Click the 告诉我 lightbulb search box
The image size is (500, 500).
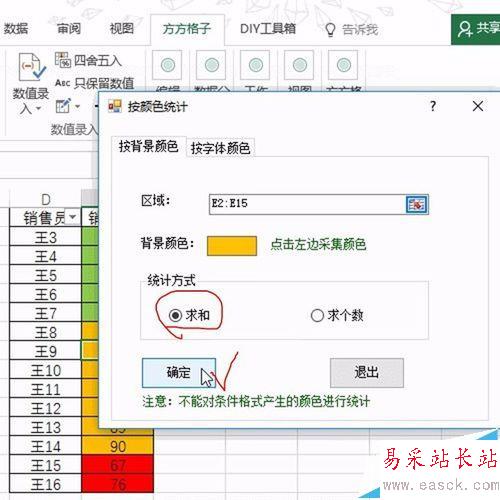[x=352, y=30]
